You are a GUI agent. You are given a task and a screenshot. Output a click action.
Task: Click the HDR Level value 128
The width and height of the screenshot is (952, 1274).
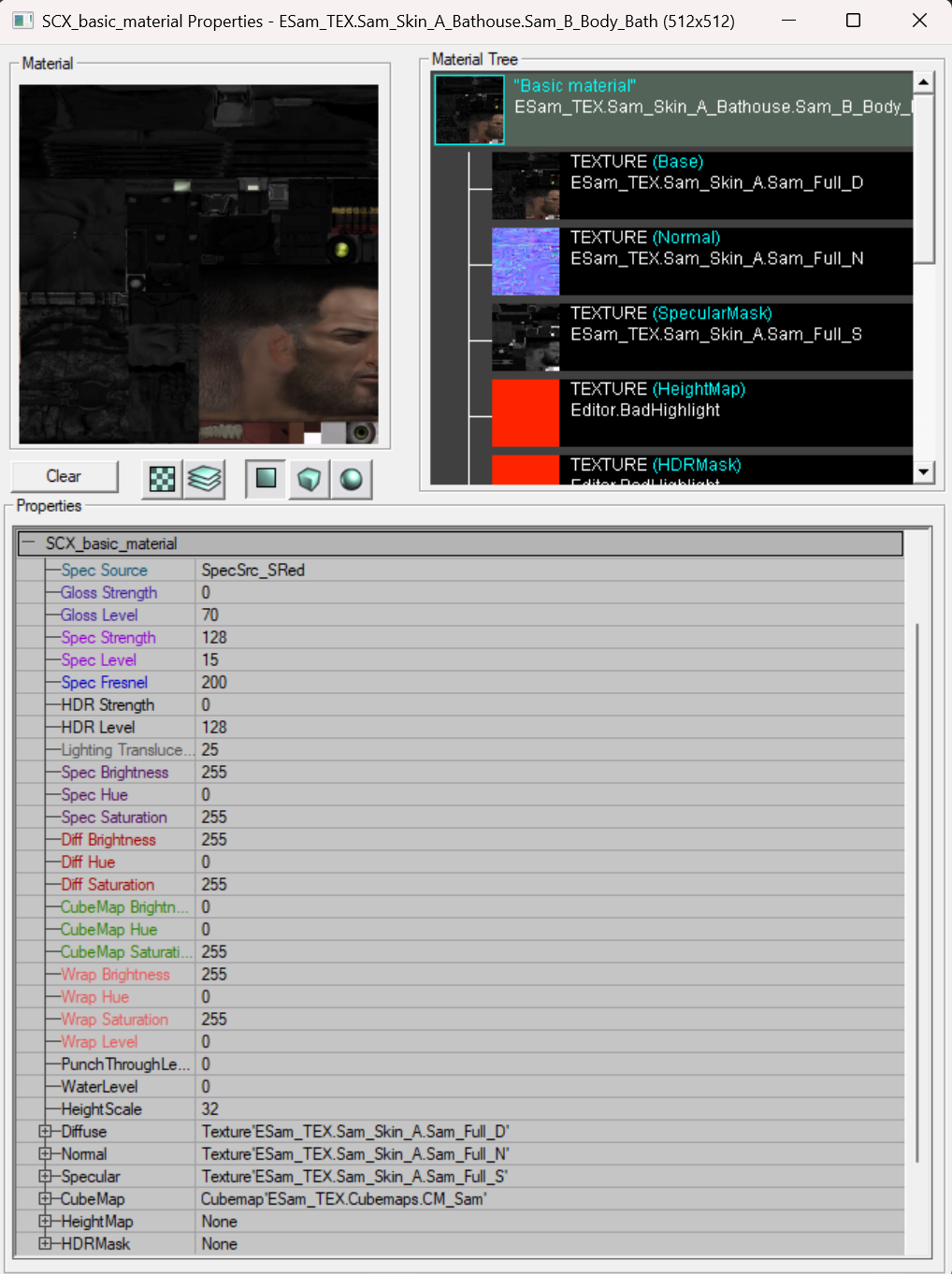tap(550, 727)
